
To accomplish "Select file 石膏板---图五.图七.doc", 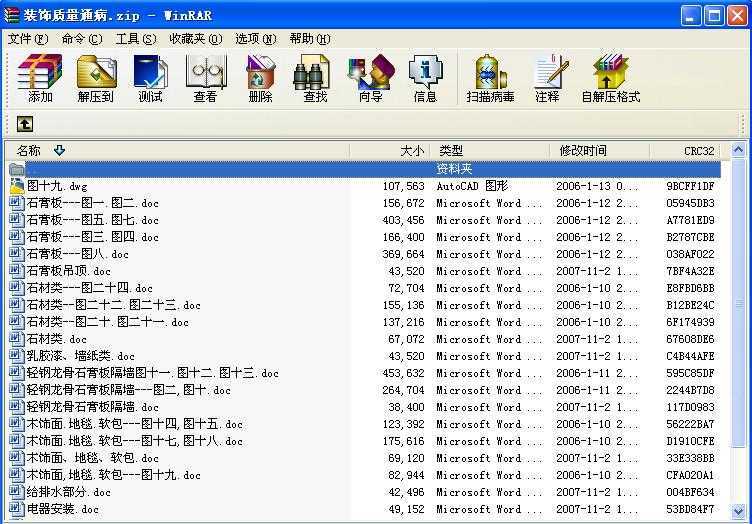I will (93, 220).
